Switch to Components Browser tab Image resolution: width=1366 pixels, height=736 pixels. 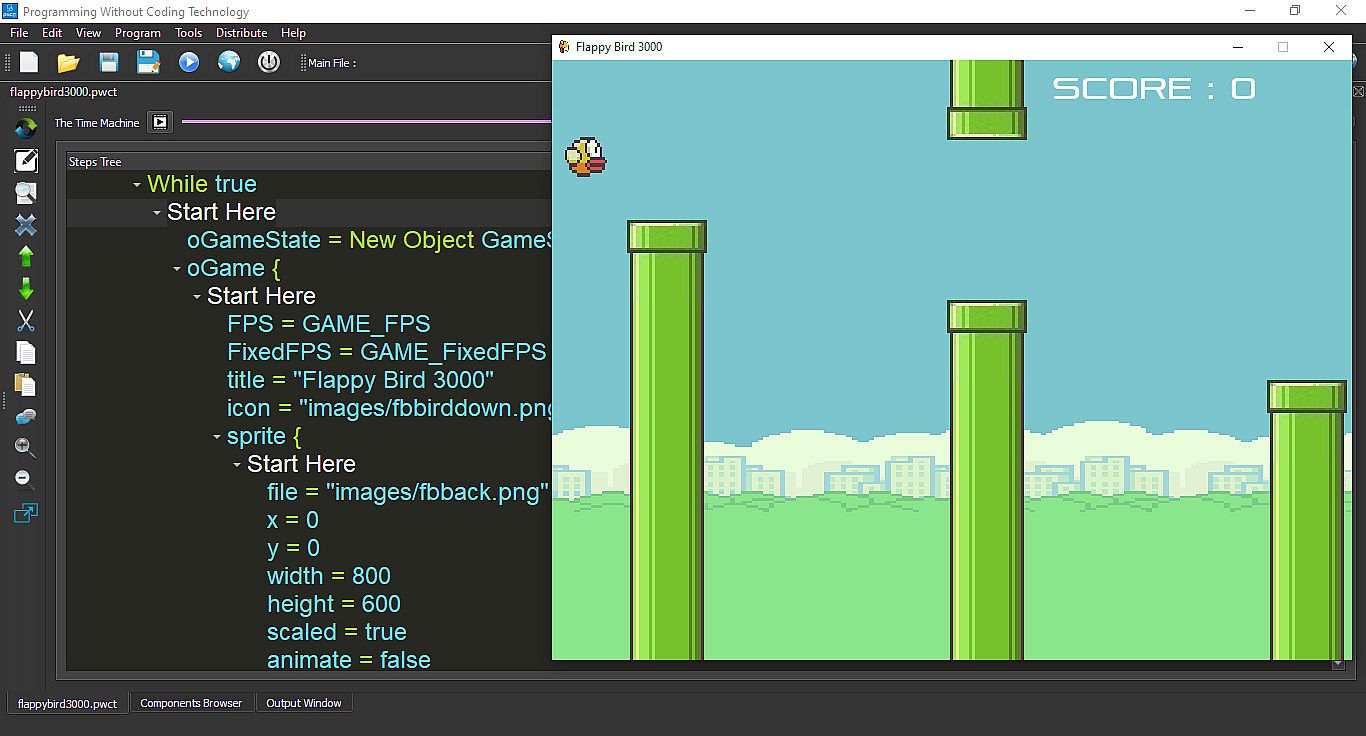pyautogui.click(x=191, y=703)
